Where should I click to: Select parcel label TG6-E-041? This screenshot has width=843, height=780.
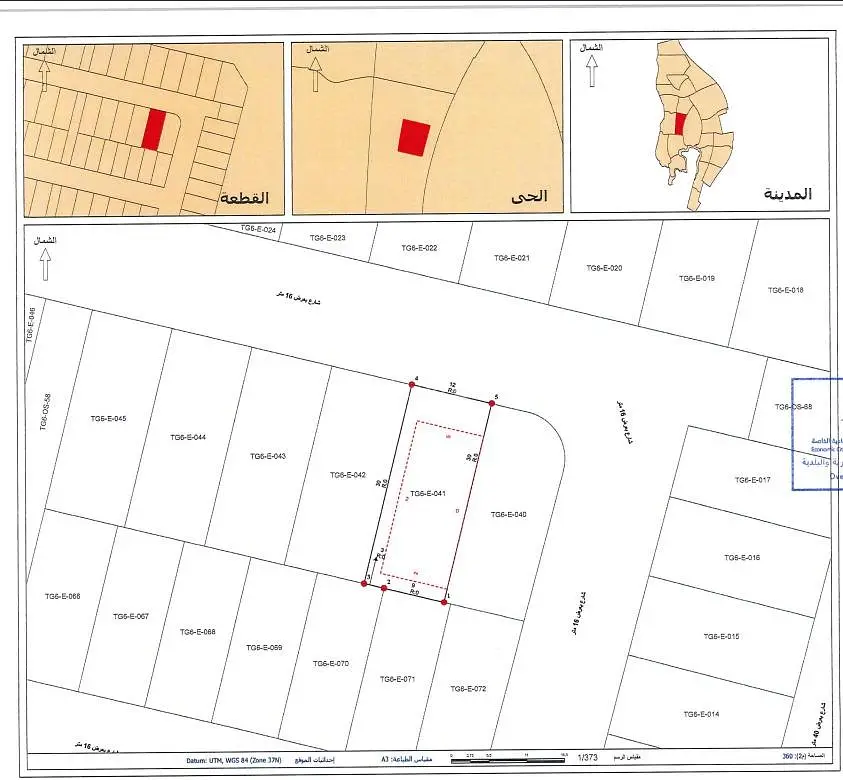point(427,494)
